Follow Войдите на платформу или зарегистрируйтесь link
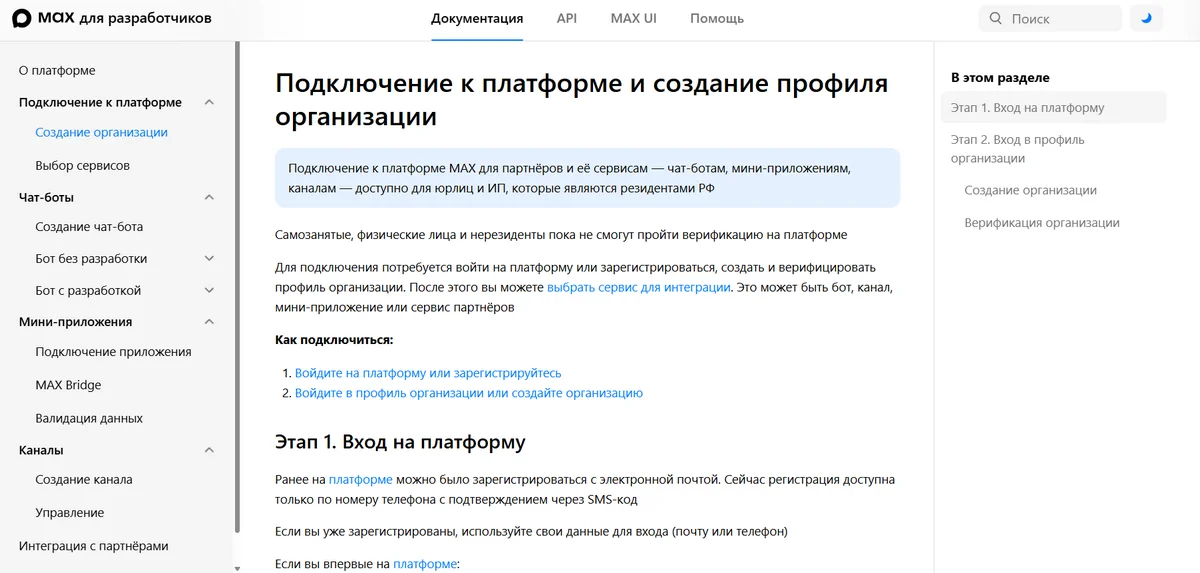This screenshot has width=1200, height=573. click(x=428, y=373)
